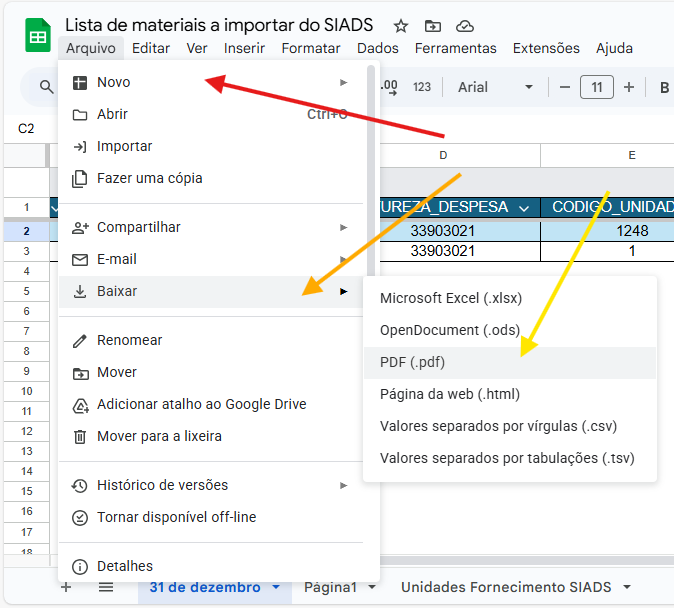674x608 pixels.
Task: Click the font size input field
Action: click(x=597, y=87)
